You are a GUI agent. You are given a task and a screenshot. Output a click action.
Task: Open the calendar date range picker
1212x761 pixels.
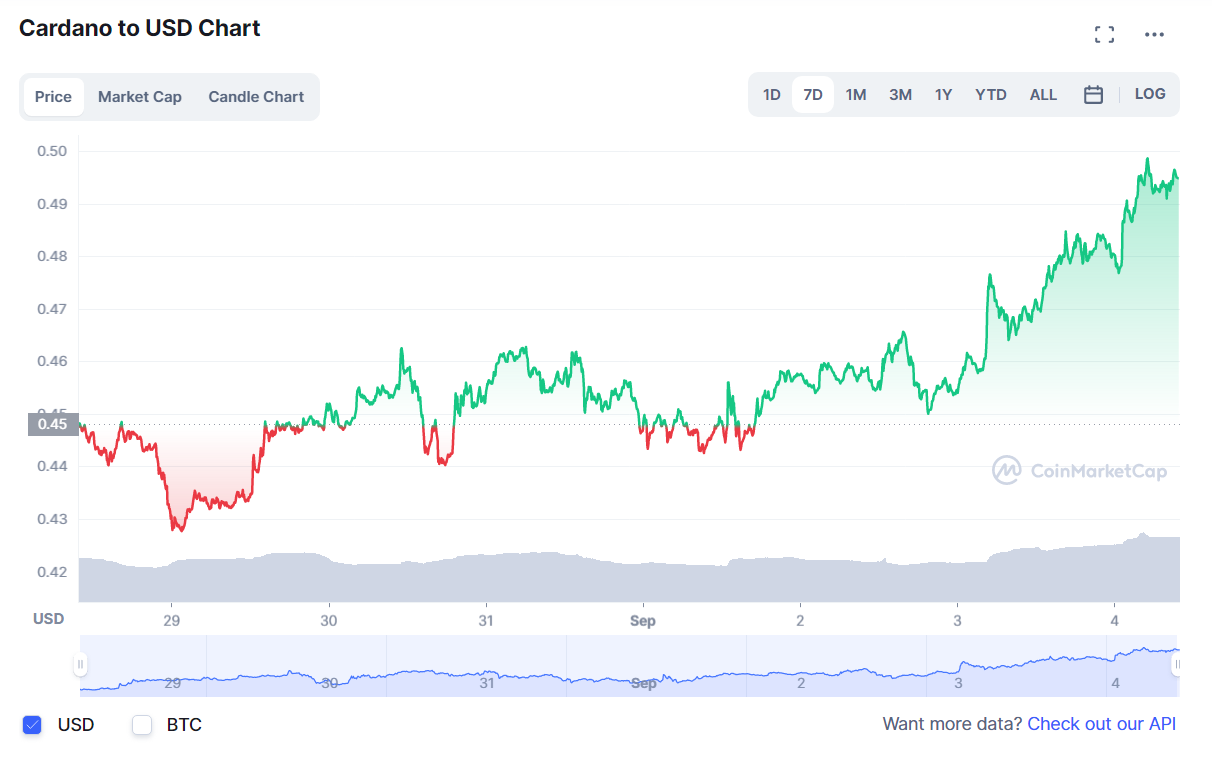tap(1093, 95)
